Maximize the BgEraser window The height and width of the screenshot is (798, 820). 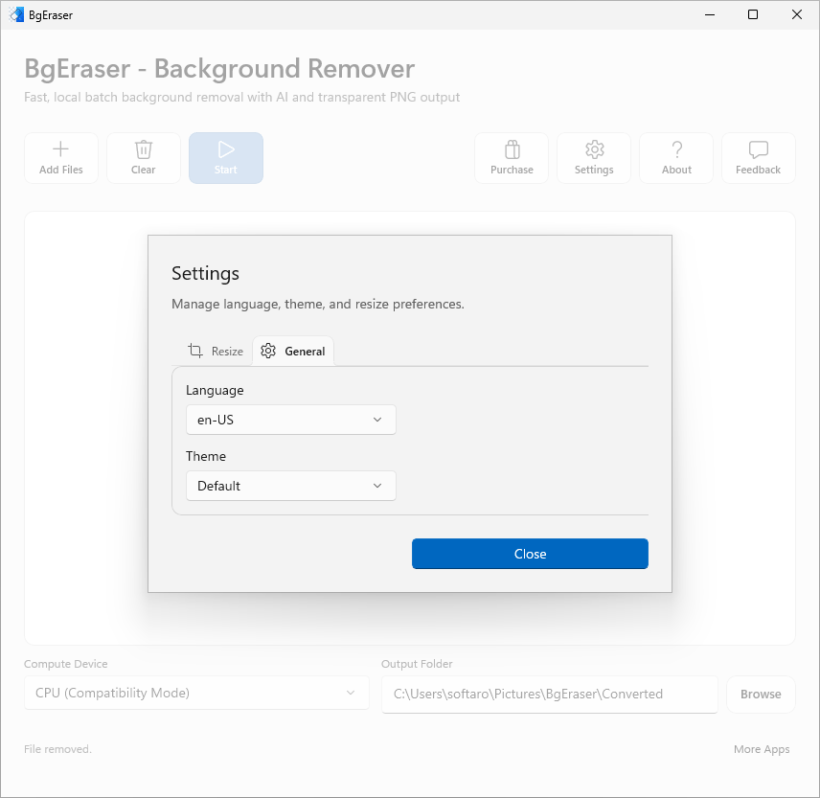coord(753,15)
